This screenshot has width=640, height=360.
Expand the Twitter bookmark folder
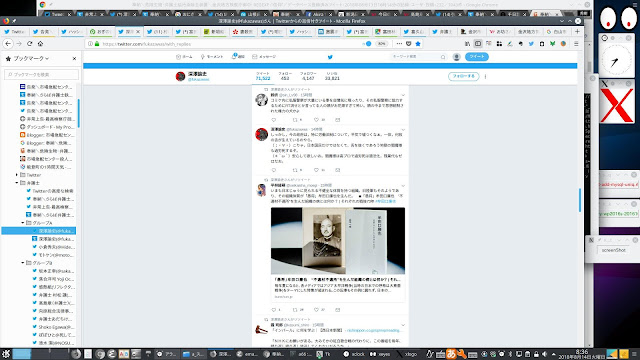click(x=17, y=175)
